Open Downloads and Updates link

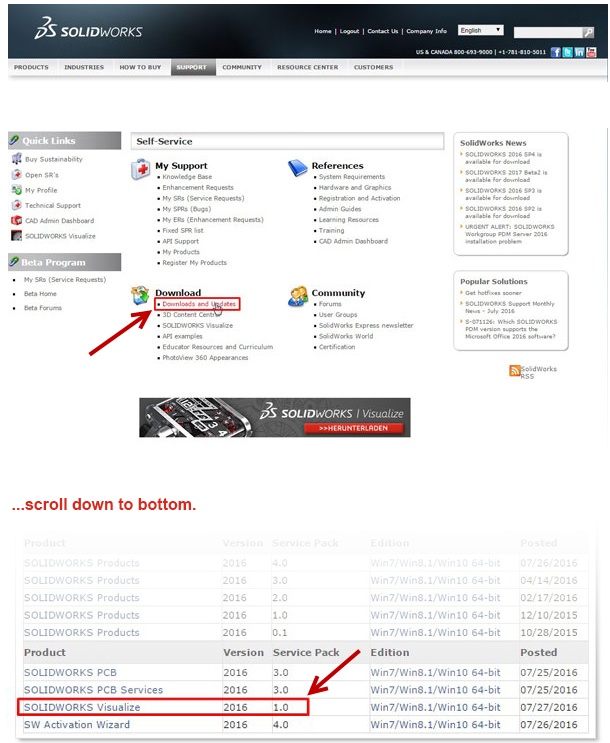[x=199, y=304]
